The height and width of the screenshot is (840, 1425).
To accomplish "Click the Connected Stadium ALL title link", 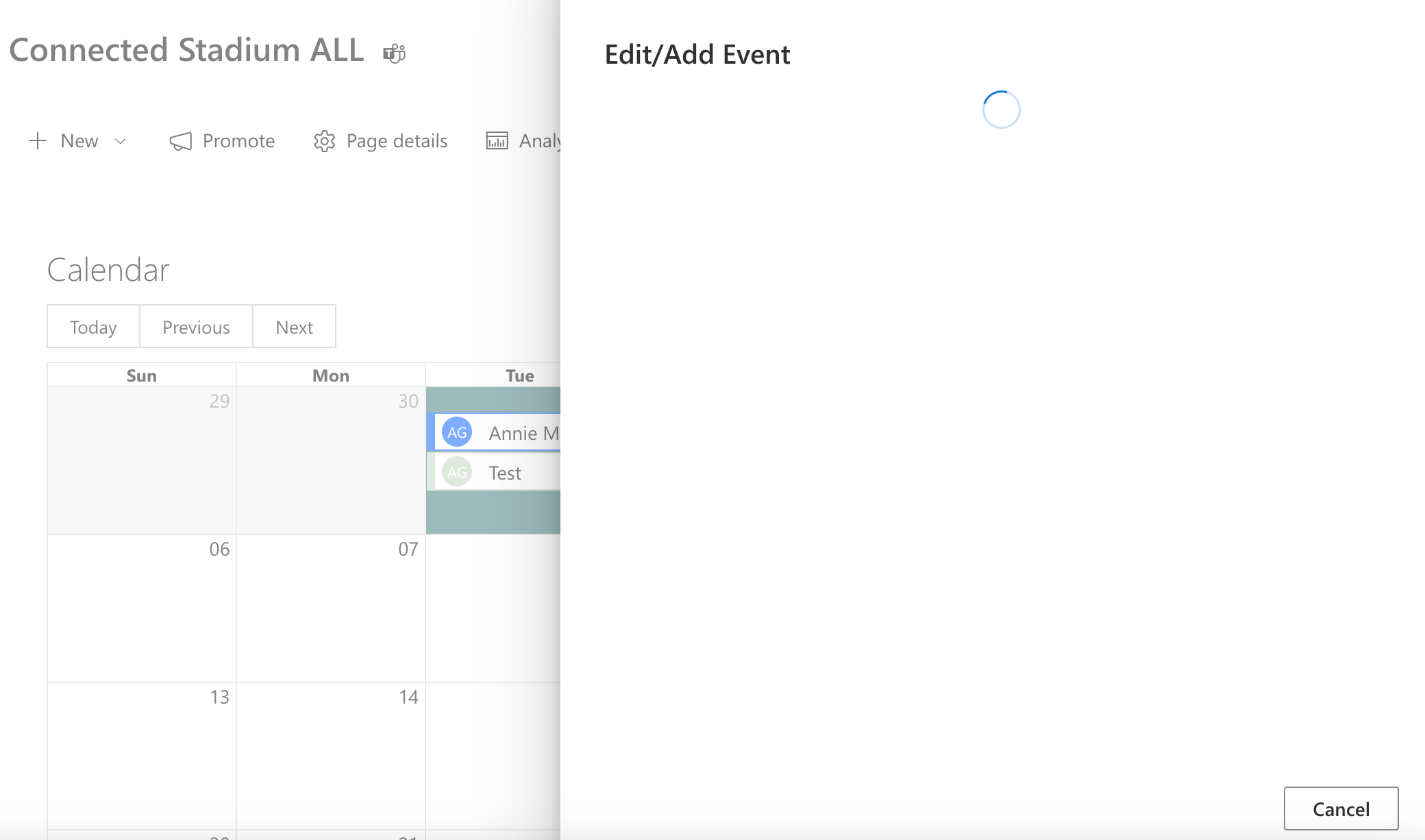I will pos(186,49).
